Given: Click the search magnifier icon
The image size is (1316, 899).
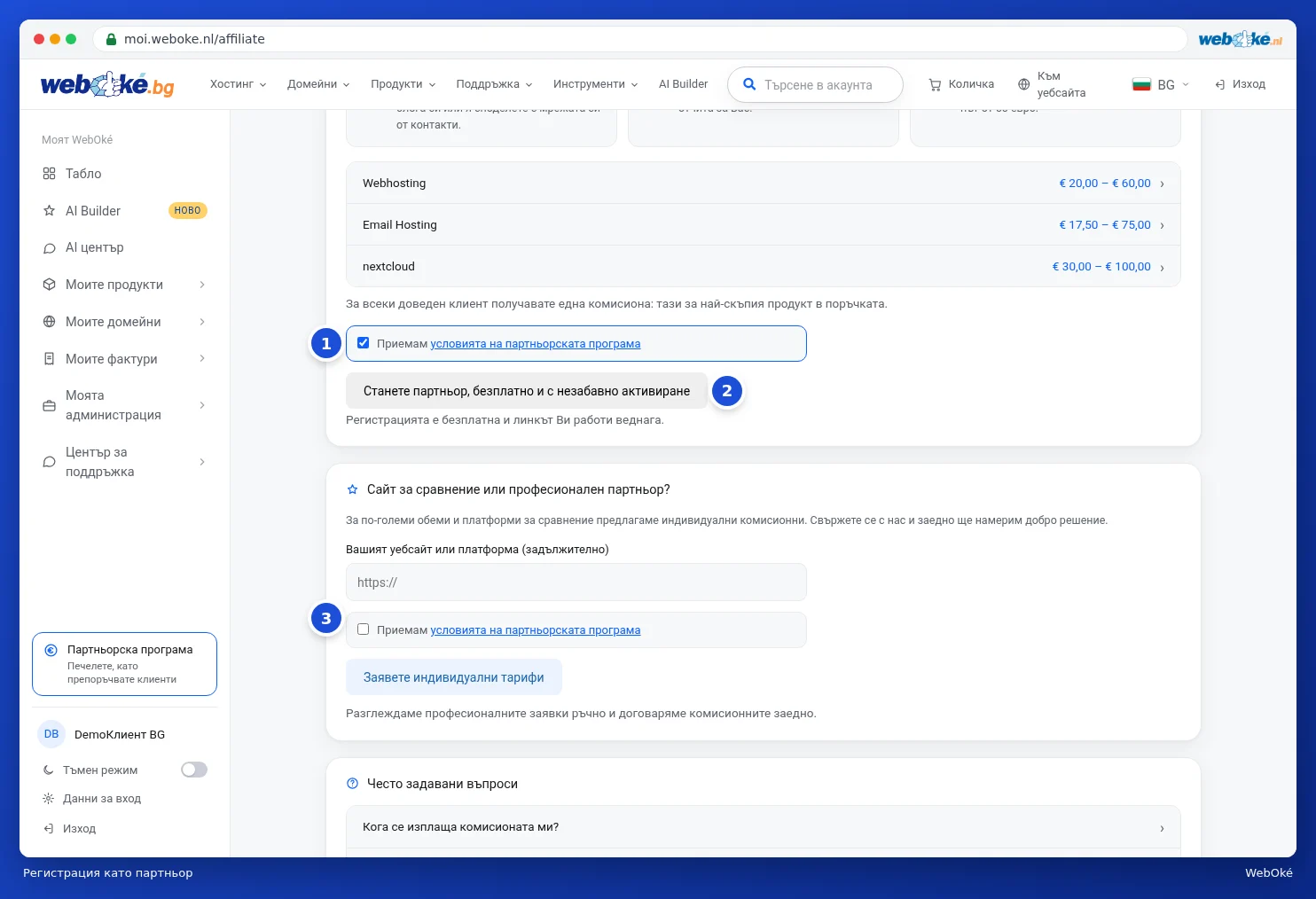Looking at the screenshot, I should (749, 84).
